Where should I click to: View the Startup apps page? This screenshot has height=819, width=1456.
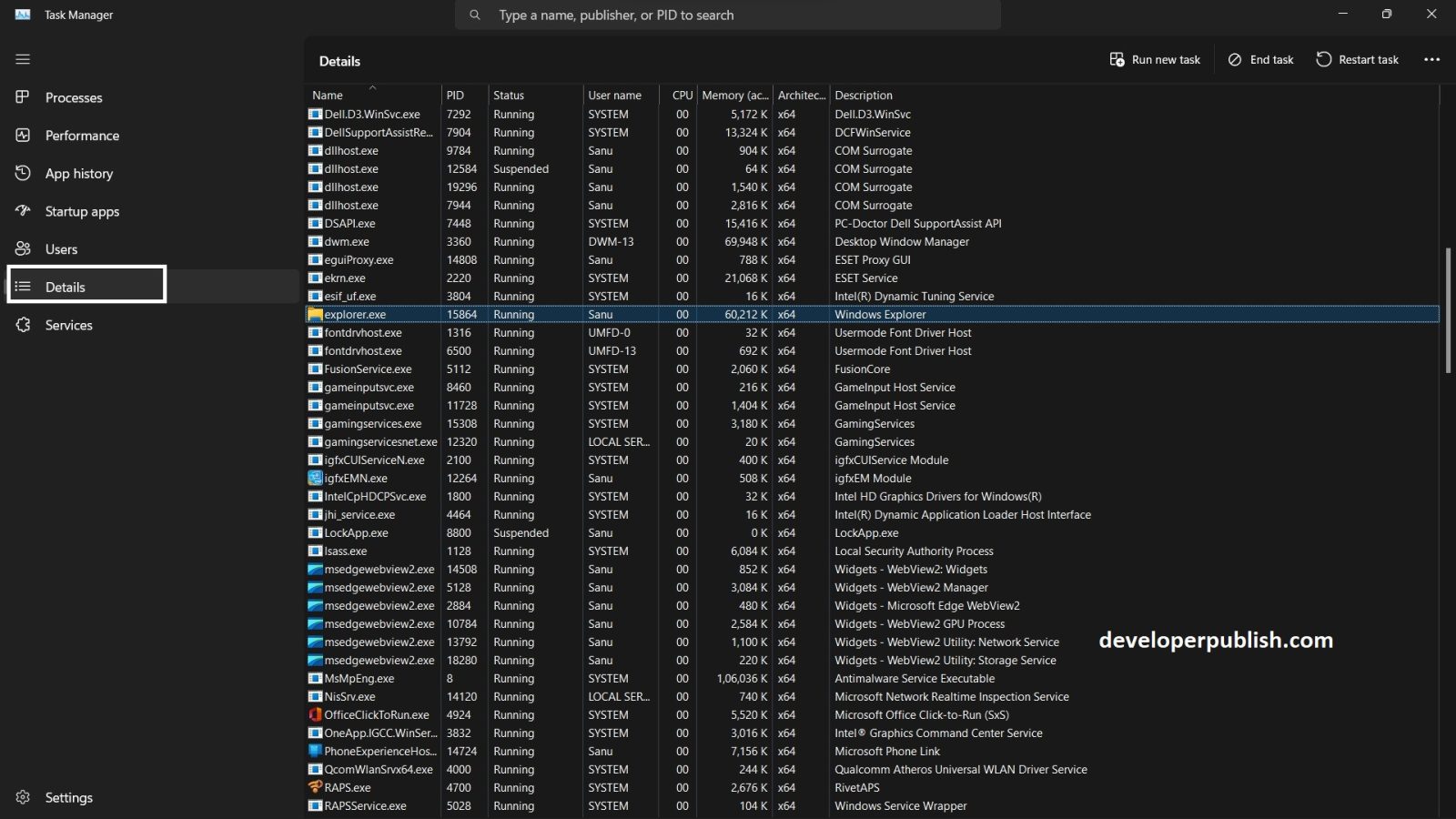[x=82, y=211]
